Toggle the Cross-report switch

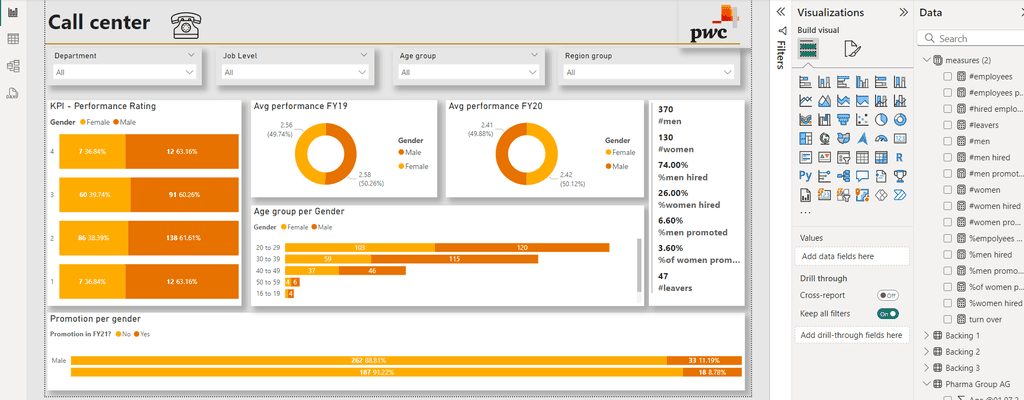(888, 295)
